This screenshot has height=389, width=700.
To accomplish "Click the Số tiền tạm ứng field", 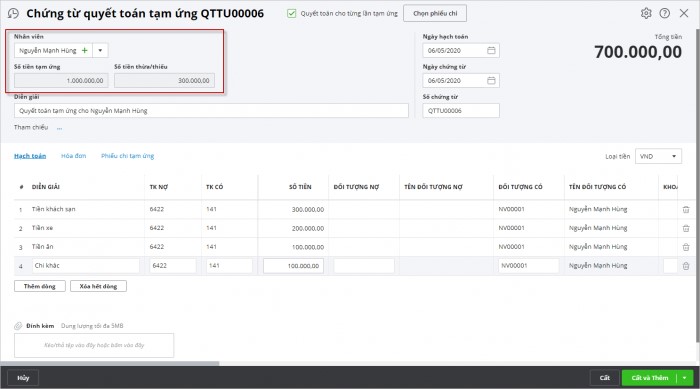I will 61,80.
